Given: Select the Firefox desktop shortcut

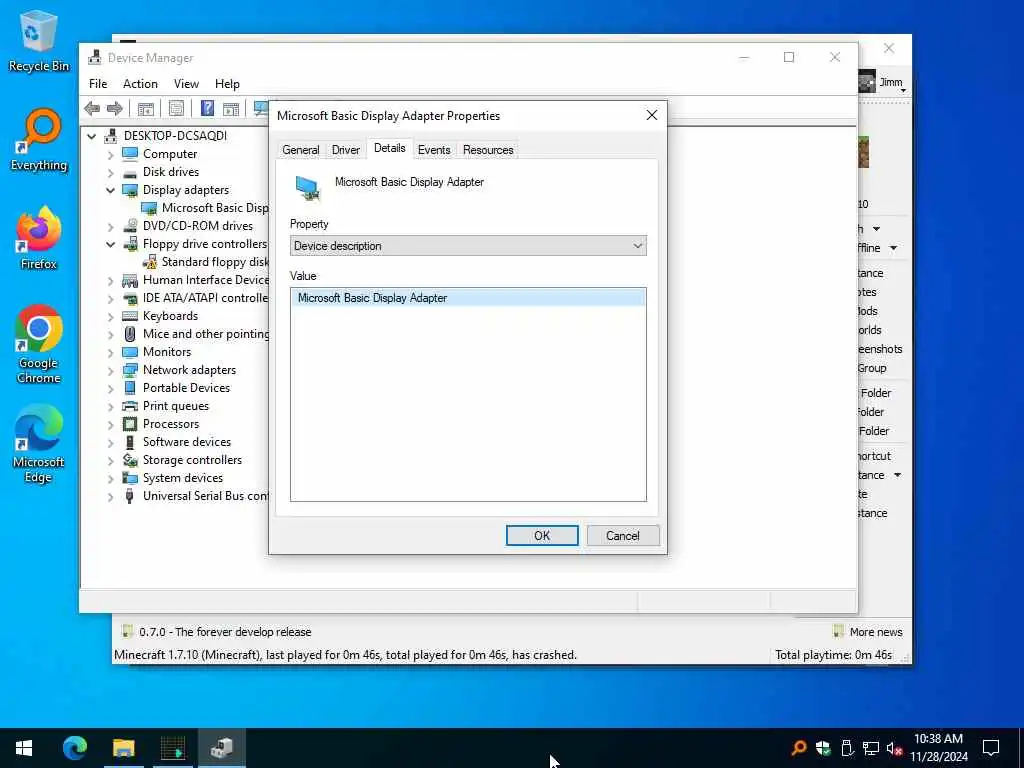Looking at the screenshot, I should click(x=39, y=238).
